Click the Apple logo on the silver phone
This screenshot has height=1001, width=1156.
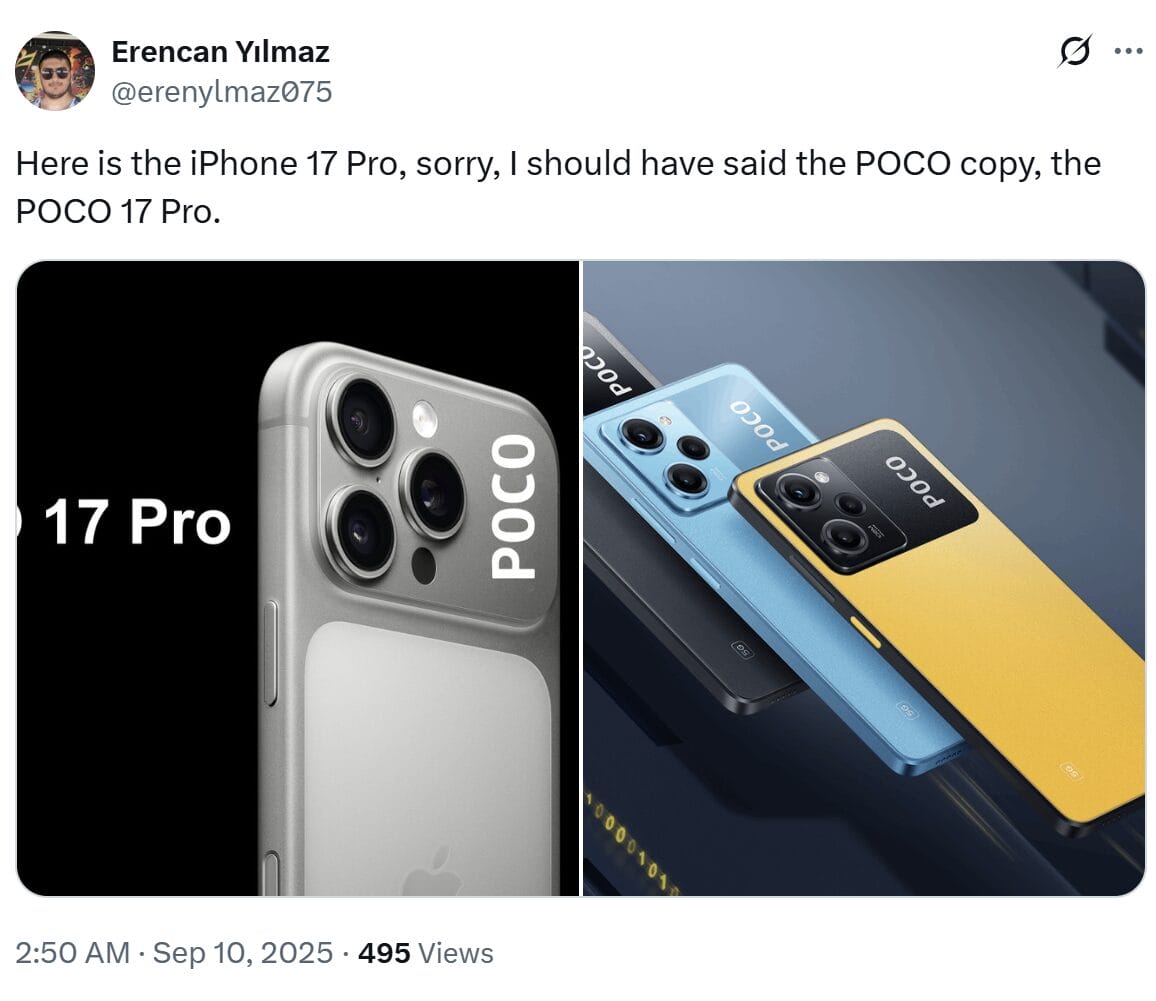(432, 868)
